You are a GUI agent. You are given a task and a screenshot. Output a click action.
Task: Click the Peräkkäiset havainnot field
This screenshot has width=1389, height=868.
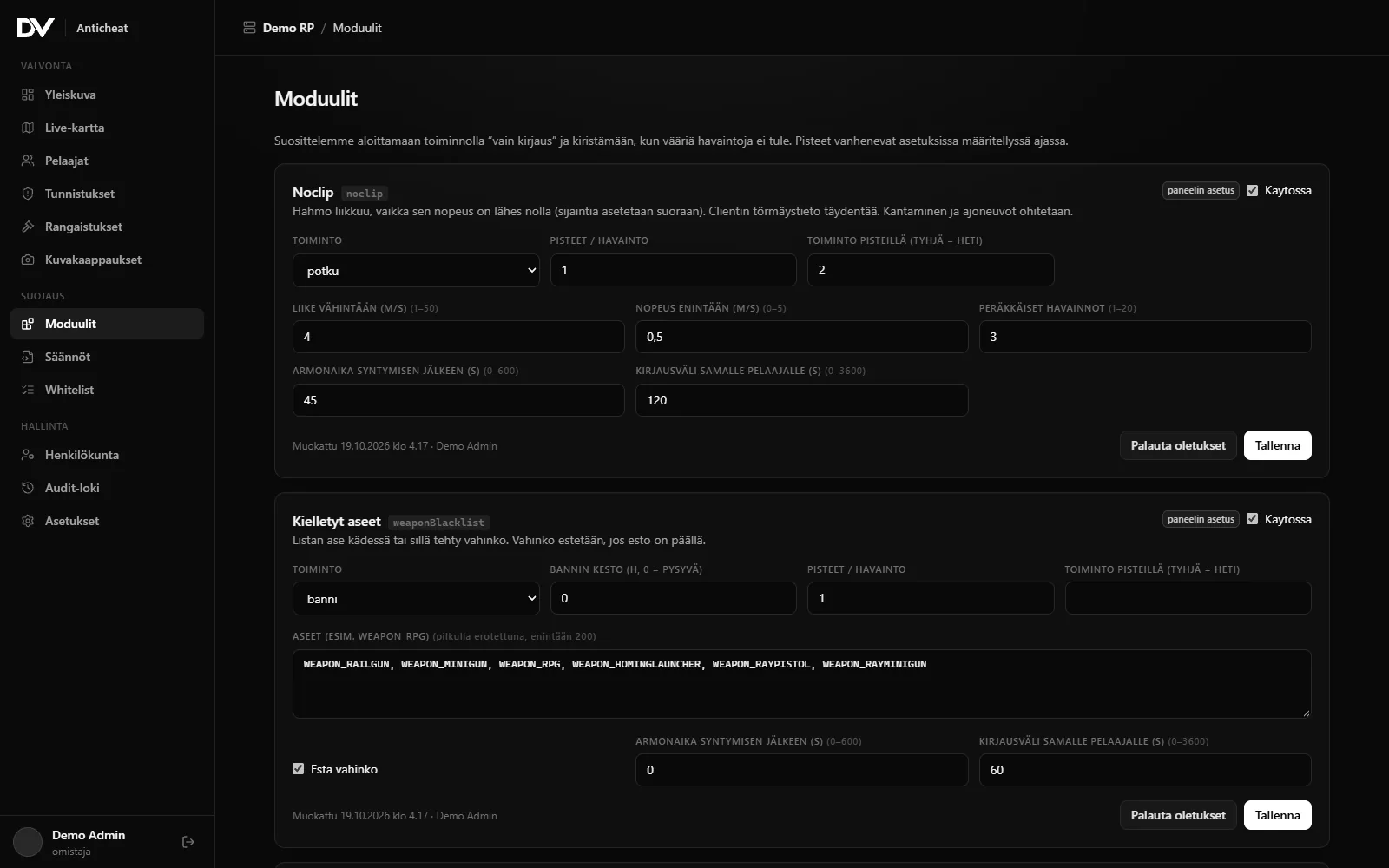pos(1145,337)
